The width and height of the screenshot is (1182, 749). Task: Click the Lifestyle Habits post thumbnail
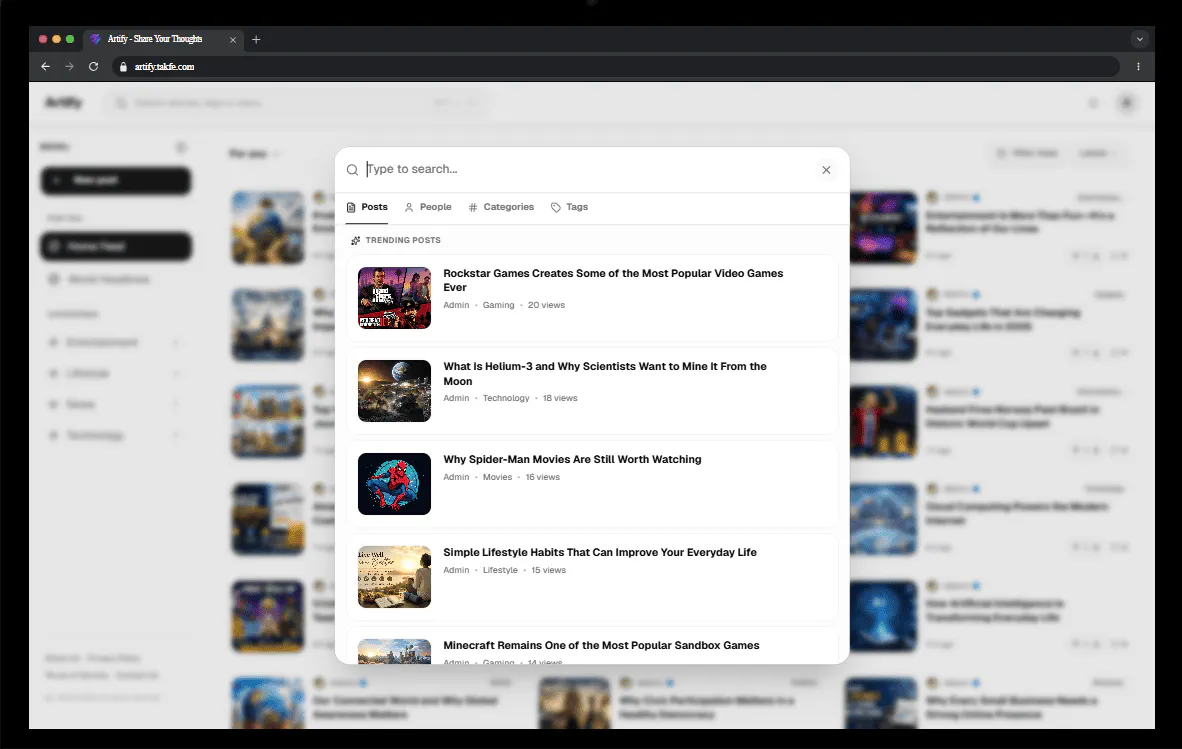[394, 577]
